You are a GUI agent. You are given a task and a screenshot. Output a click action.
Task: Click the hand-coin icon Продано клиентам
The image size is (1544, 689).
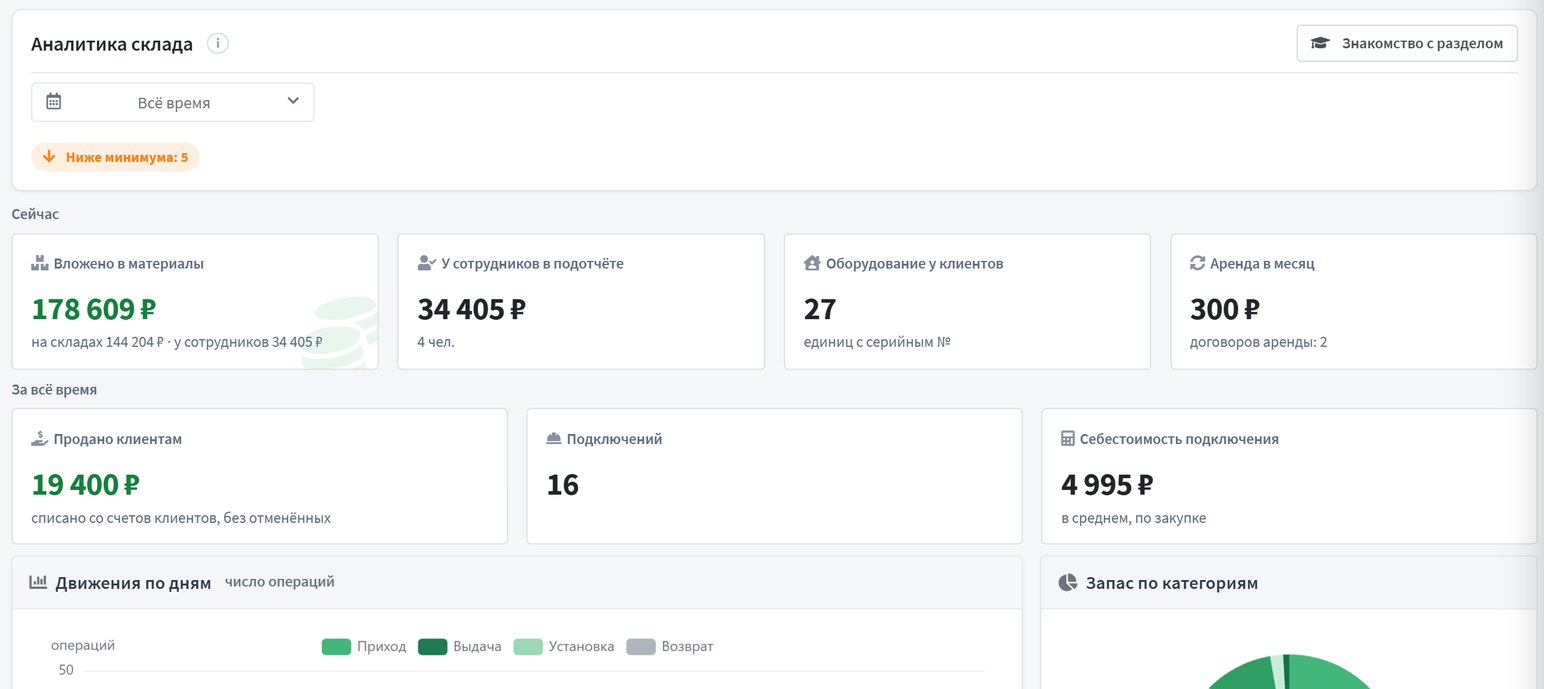[40, 438]
